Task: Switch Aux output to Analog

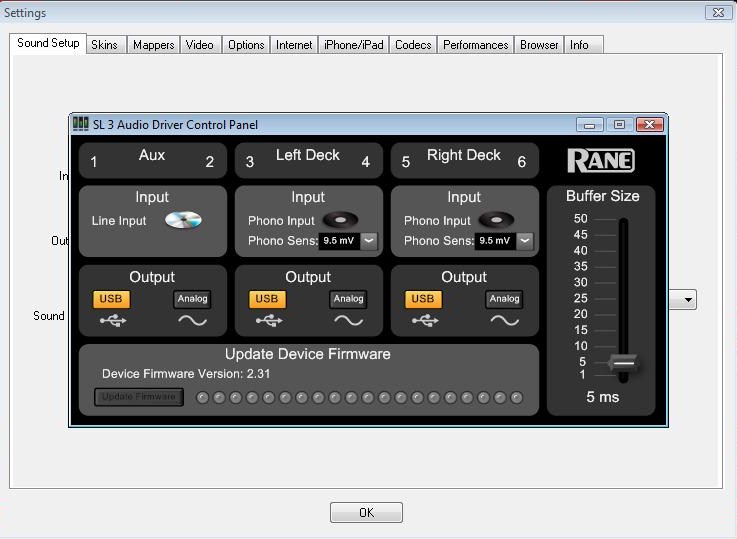Action: (x=192, y=299)
